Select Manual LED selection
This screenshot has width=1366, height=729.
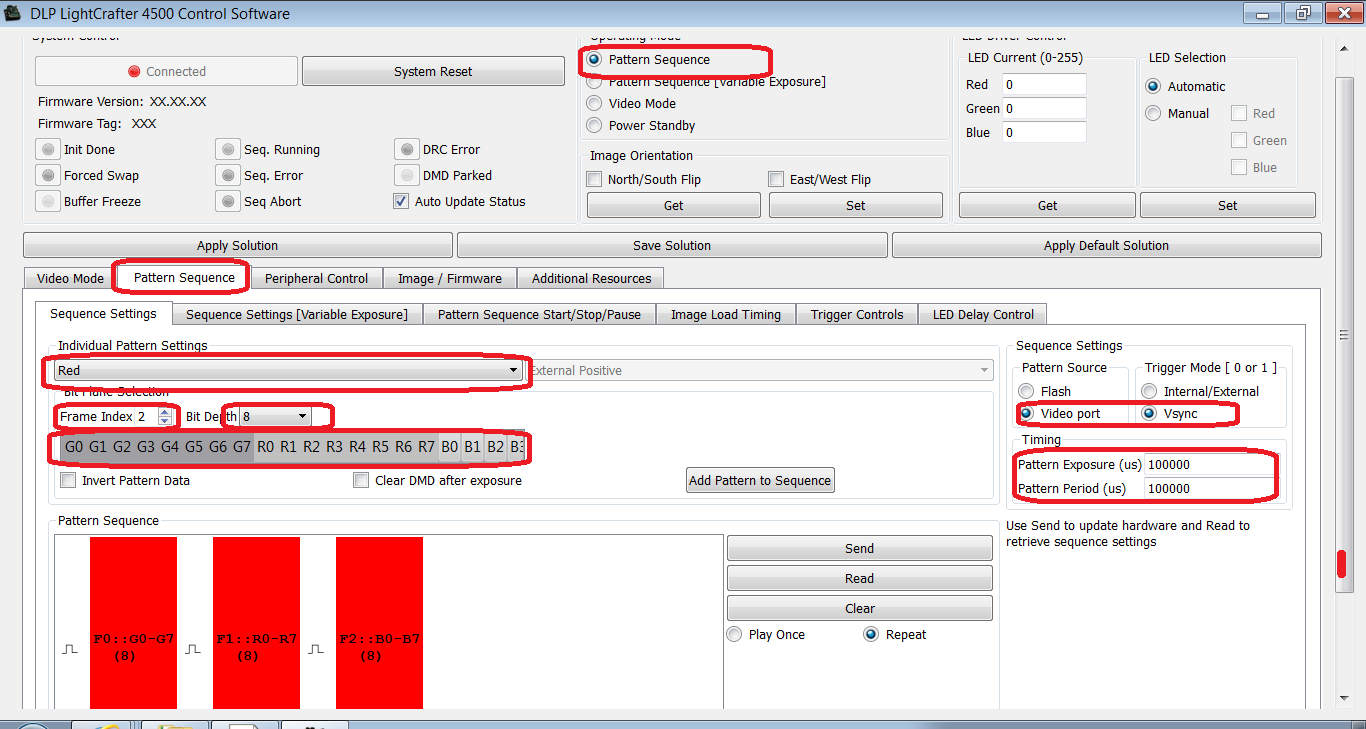coord(1153,114)
